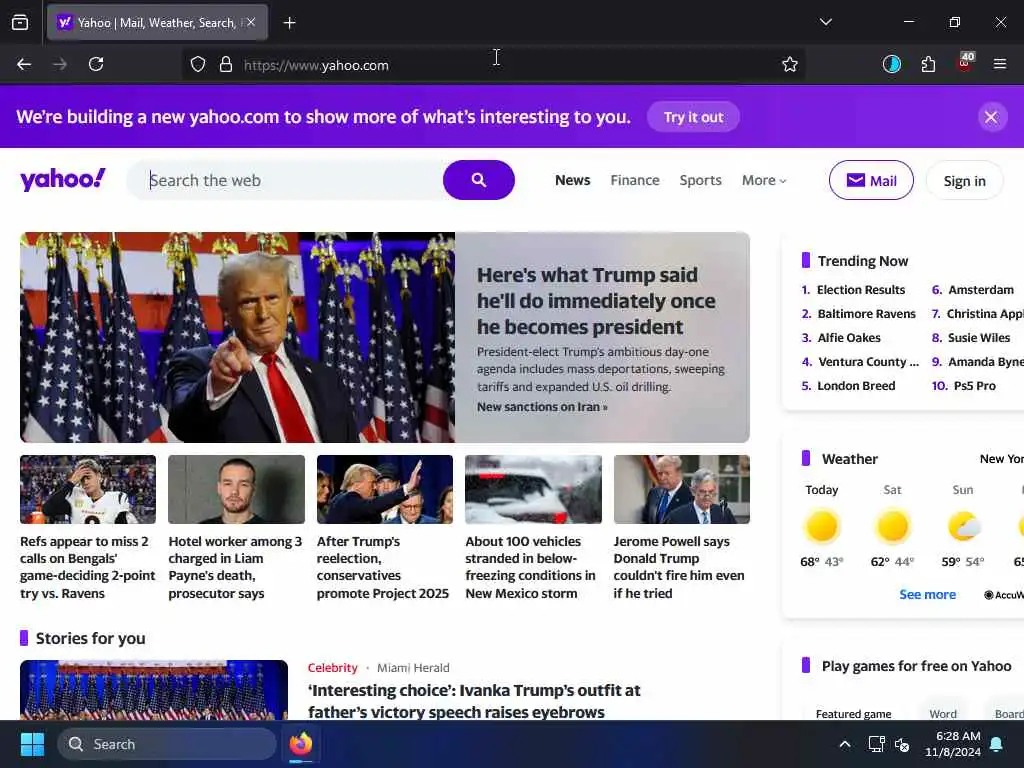The height and width of the screenshot is (768, 1024).
Task: Click the padlock site security icon
Action: 226,64
